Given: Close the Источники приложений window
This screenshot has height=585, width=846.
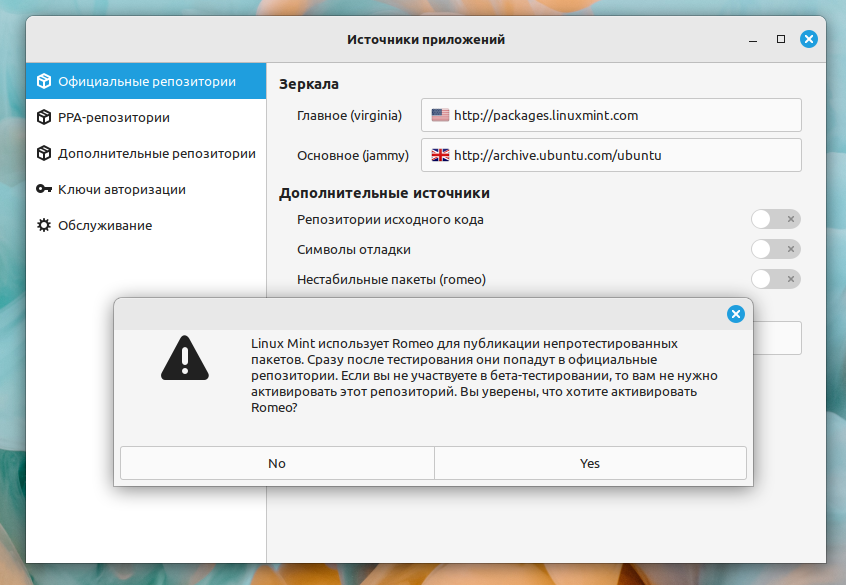Looking at the screenshot, I should click(x=808, y=39).
